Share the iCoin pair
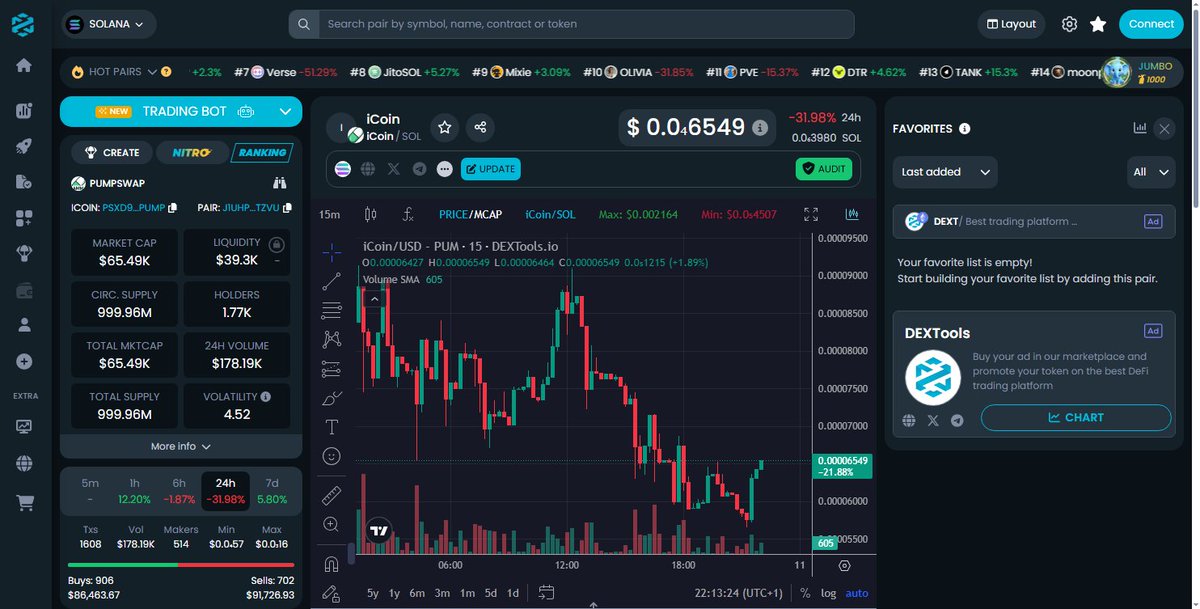 click(481, 127)
